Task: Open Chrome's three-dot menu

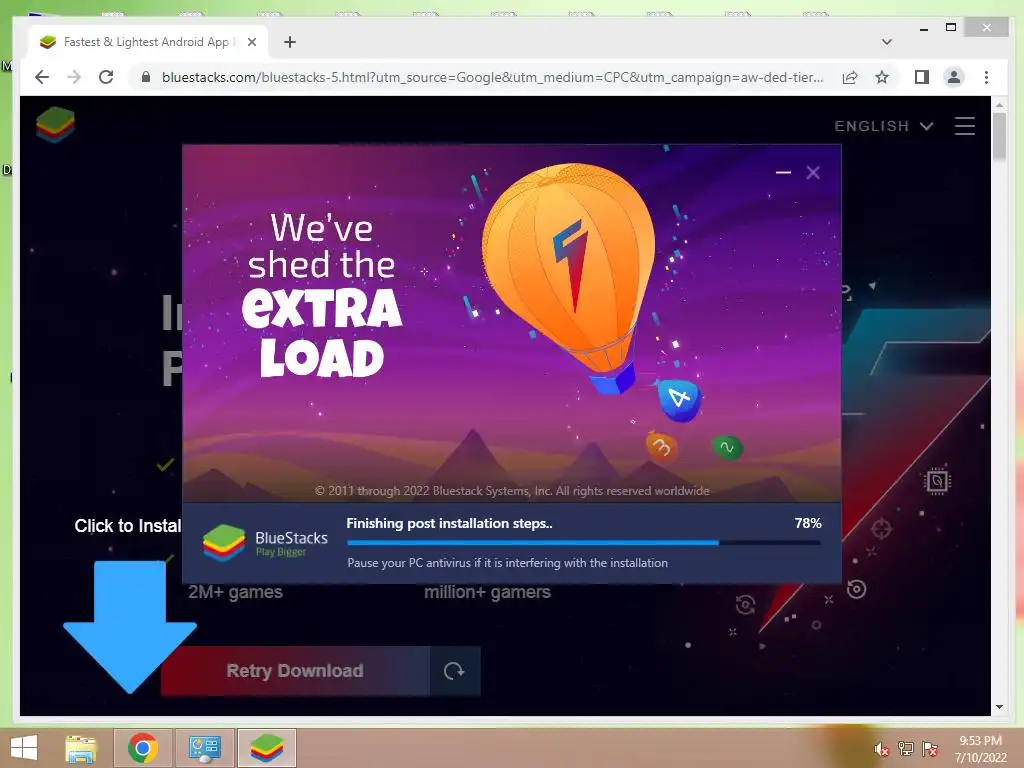Action: [x=986, y=77]
